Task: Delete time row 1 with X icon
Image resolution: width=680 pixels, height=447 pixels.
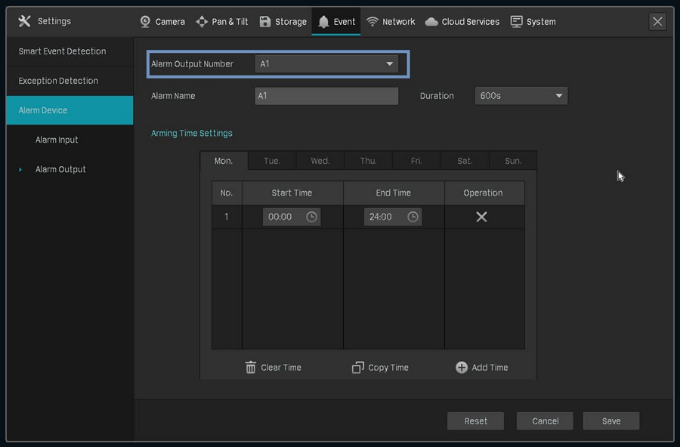Action: [482, 217]
